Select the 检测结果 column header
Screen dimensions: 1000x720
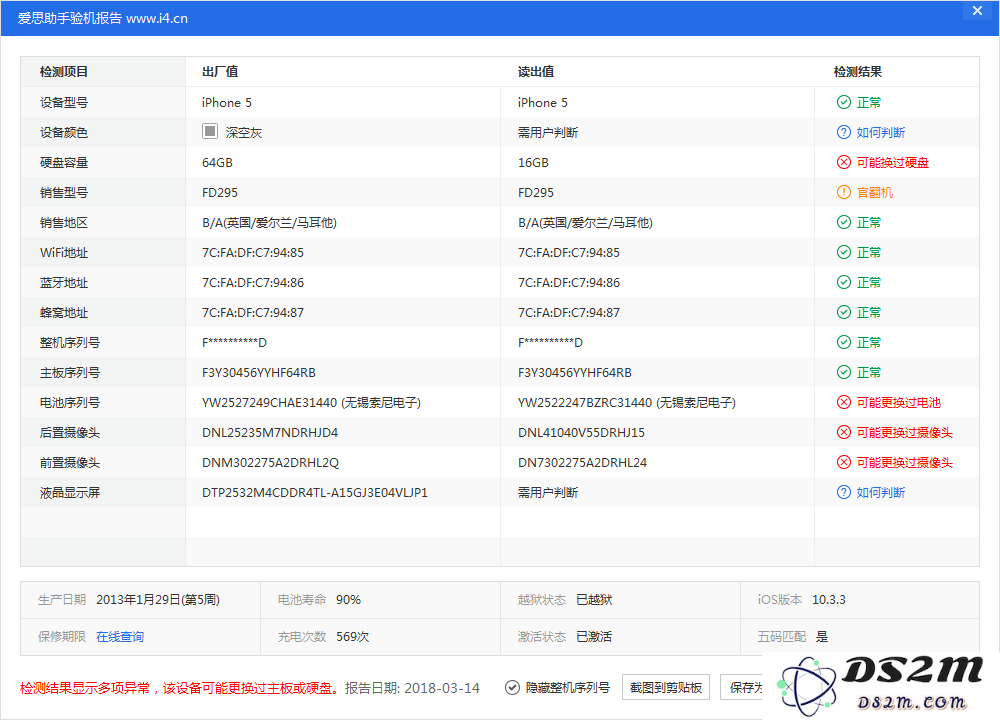coord(858,71)
